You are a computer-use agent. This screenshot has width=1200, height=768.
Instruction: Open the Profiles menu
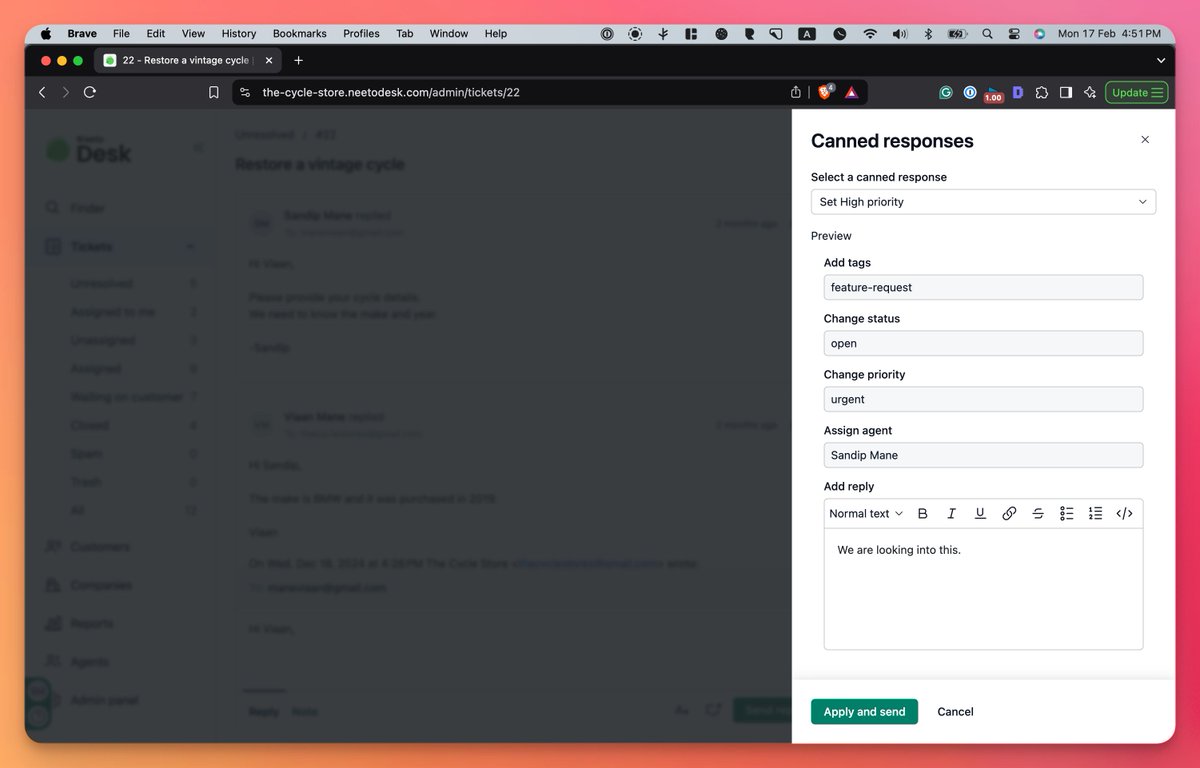click(x=361, y=33)
